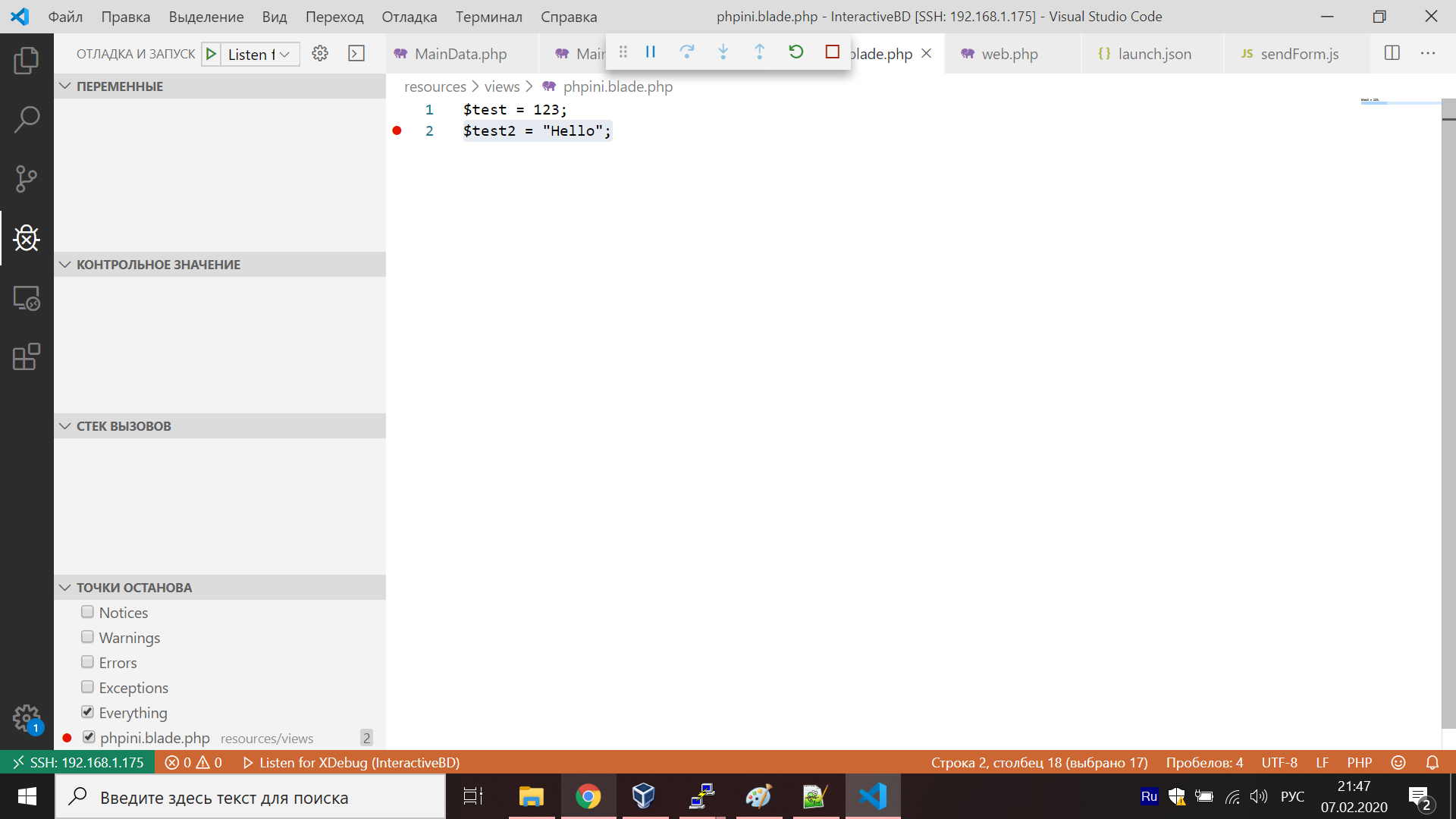Click the views breadcrumb segment
The image size is (1456, 819).
(502, 86)
